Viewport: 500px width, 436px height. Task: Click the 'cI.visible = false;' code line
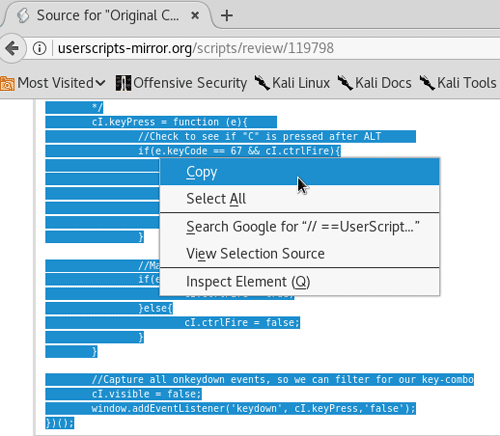[146, 394]
